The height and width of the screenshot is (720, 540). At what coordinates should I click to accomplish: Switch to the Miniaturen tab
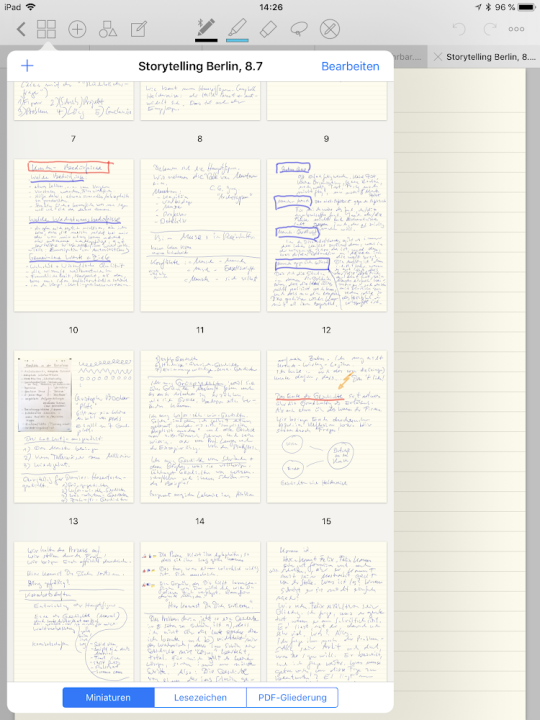pos(108,698)
